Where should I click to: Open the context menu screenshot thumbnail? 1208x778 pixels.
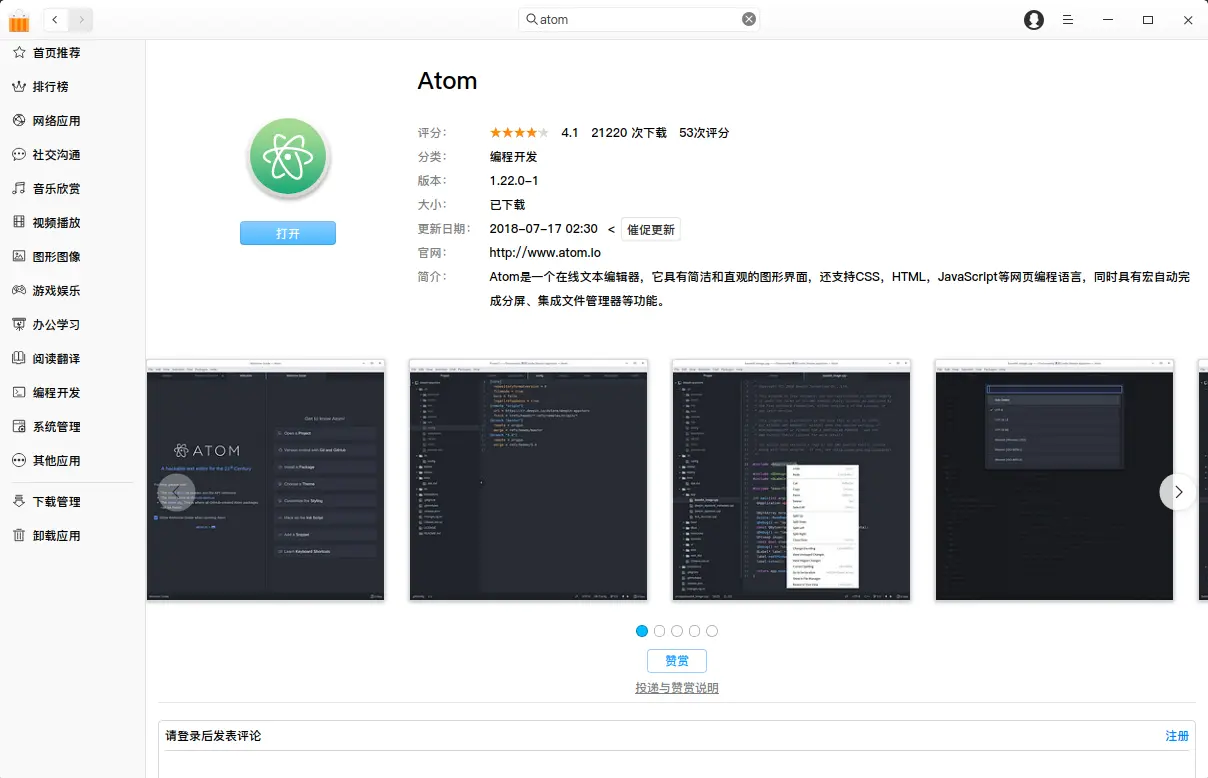click(x=791, y=480)
